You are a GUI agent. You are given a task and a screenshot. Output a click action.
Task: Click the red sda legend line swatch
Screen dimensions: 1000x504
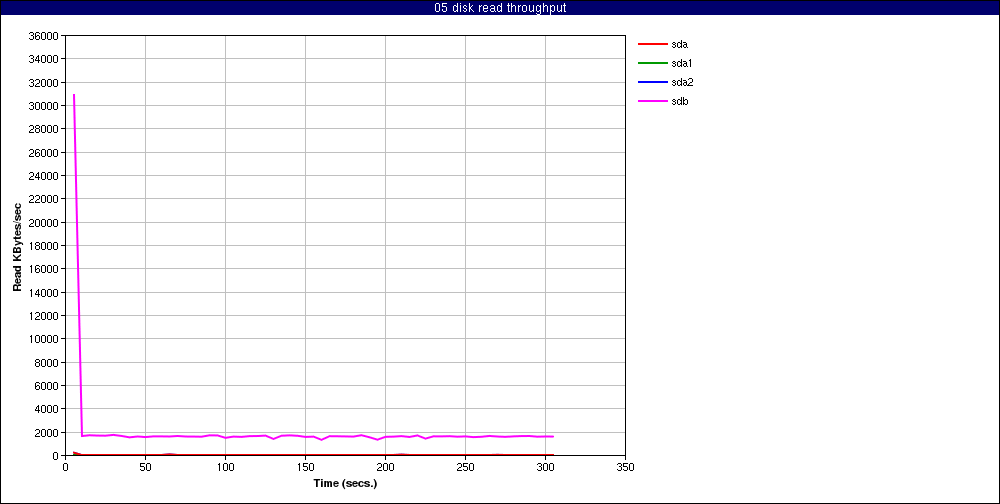(652, 44)
